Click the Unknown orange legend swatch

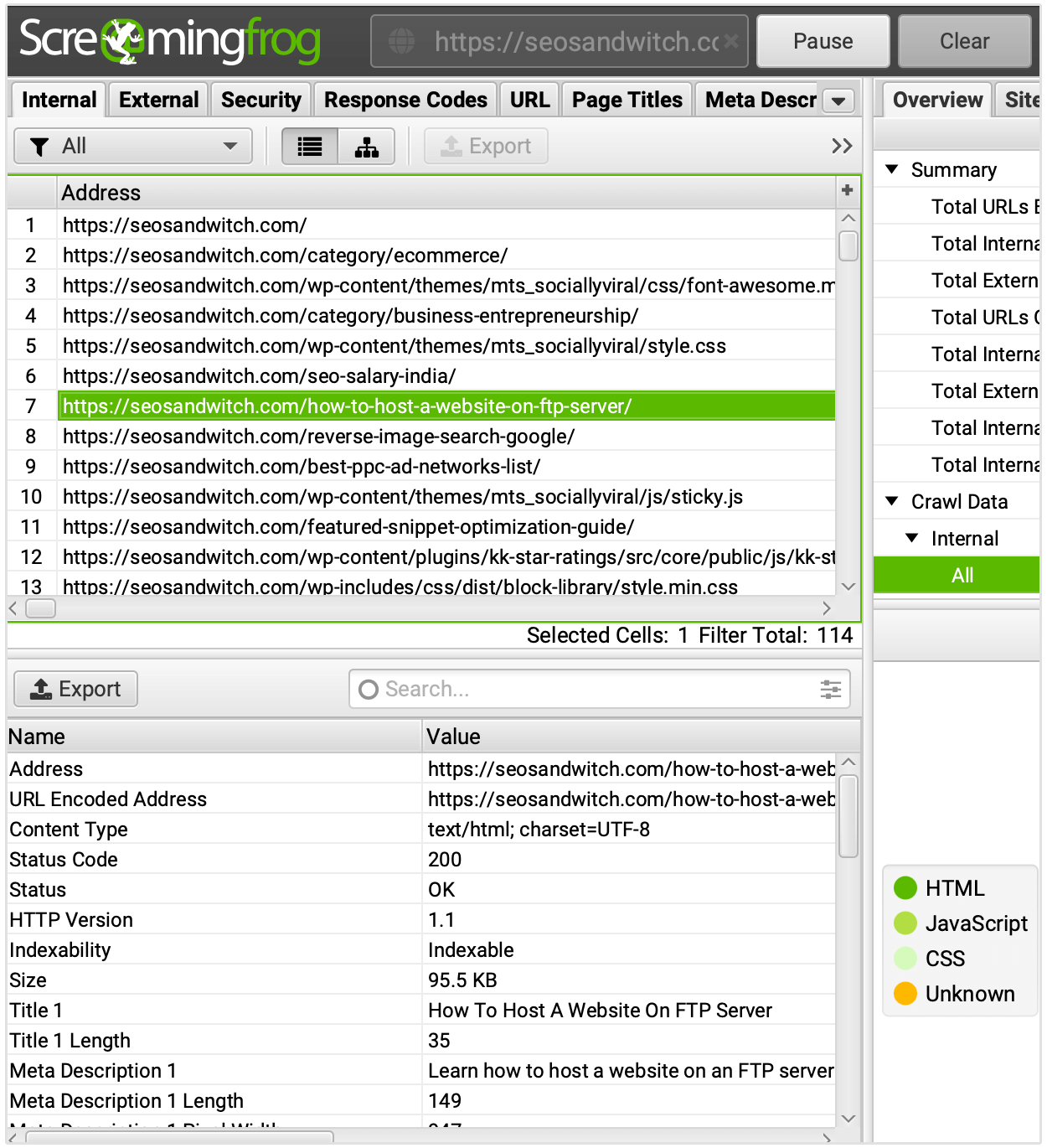pos(905,993)
